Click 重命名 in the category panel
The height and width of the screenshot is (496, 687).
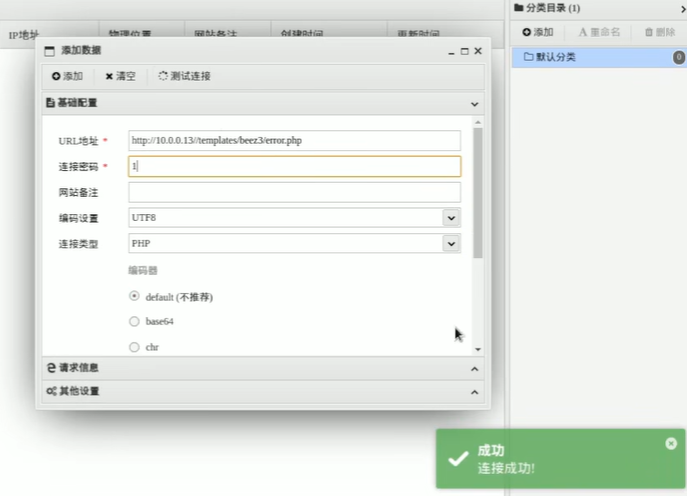[600, 32]
